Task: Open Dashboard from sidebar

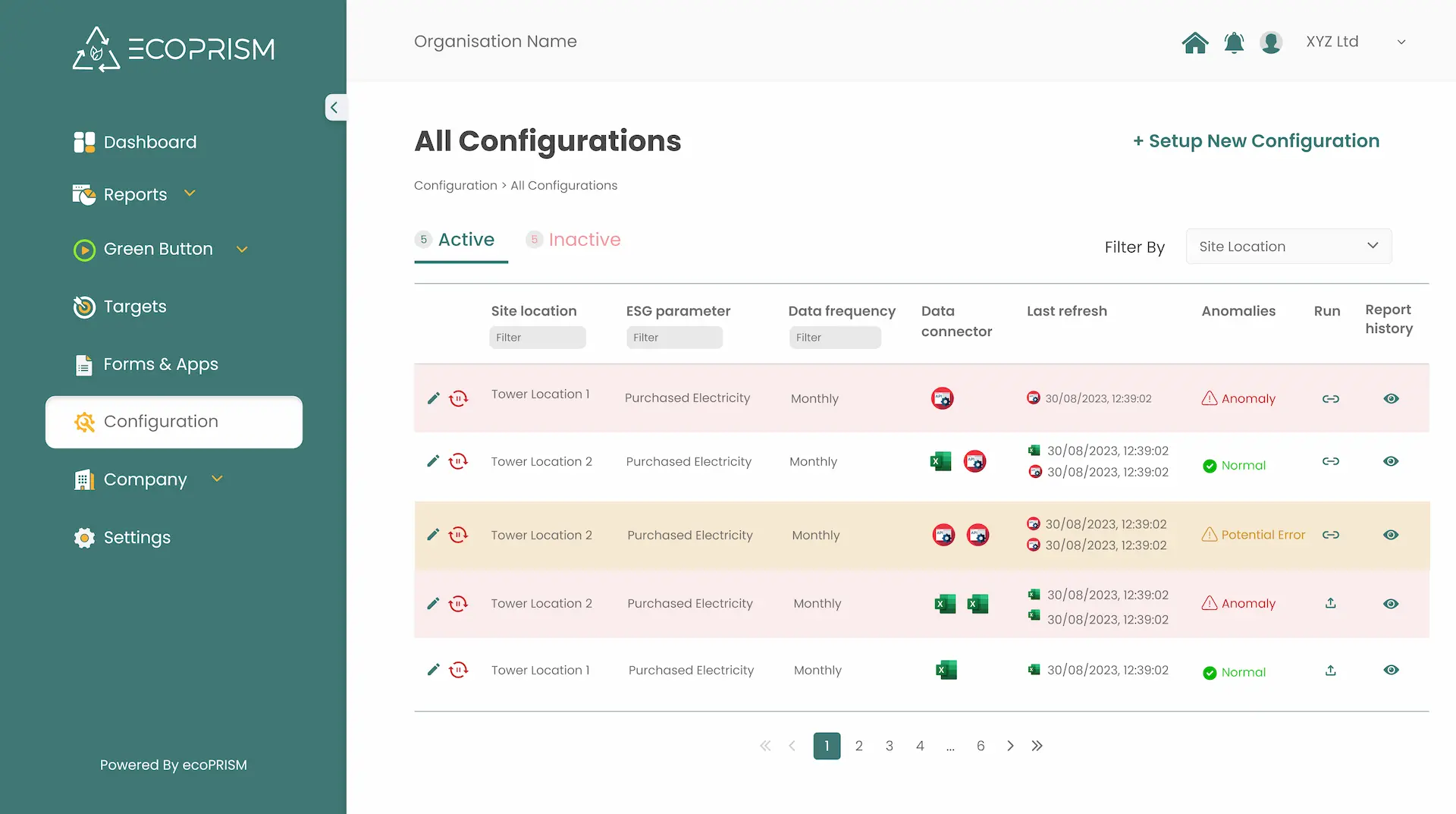Action: pyautogui.click(x=135, y=142)
